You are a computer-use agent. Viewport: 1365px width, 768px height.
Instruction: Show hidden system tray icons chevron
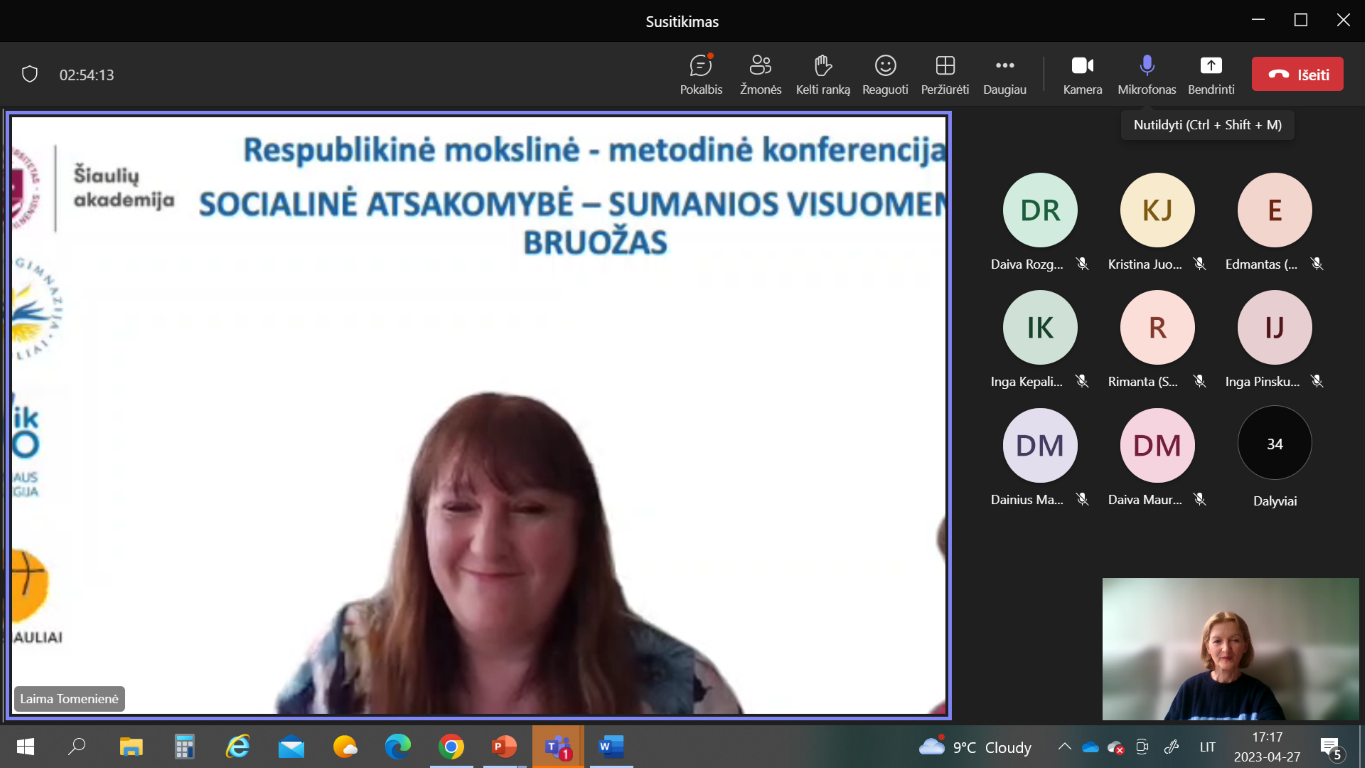(1064, 747)
